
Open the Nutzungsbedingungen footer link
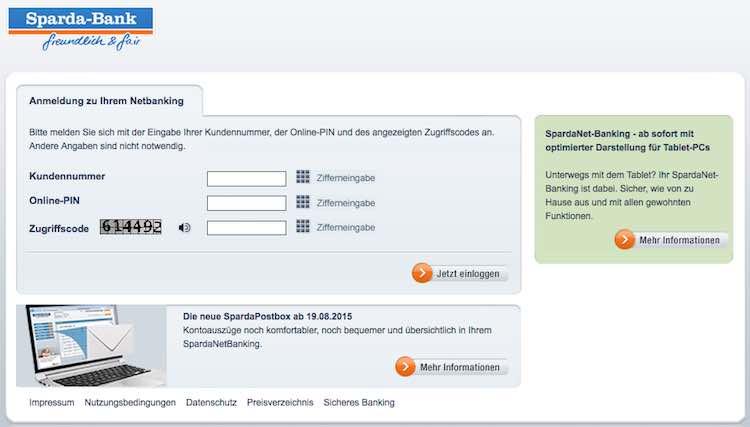tap(130, 403)
